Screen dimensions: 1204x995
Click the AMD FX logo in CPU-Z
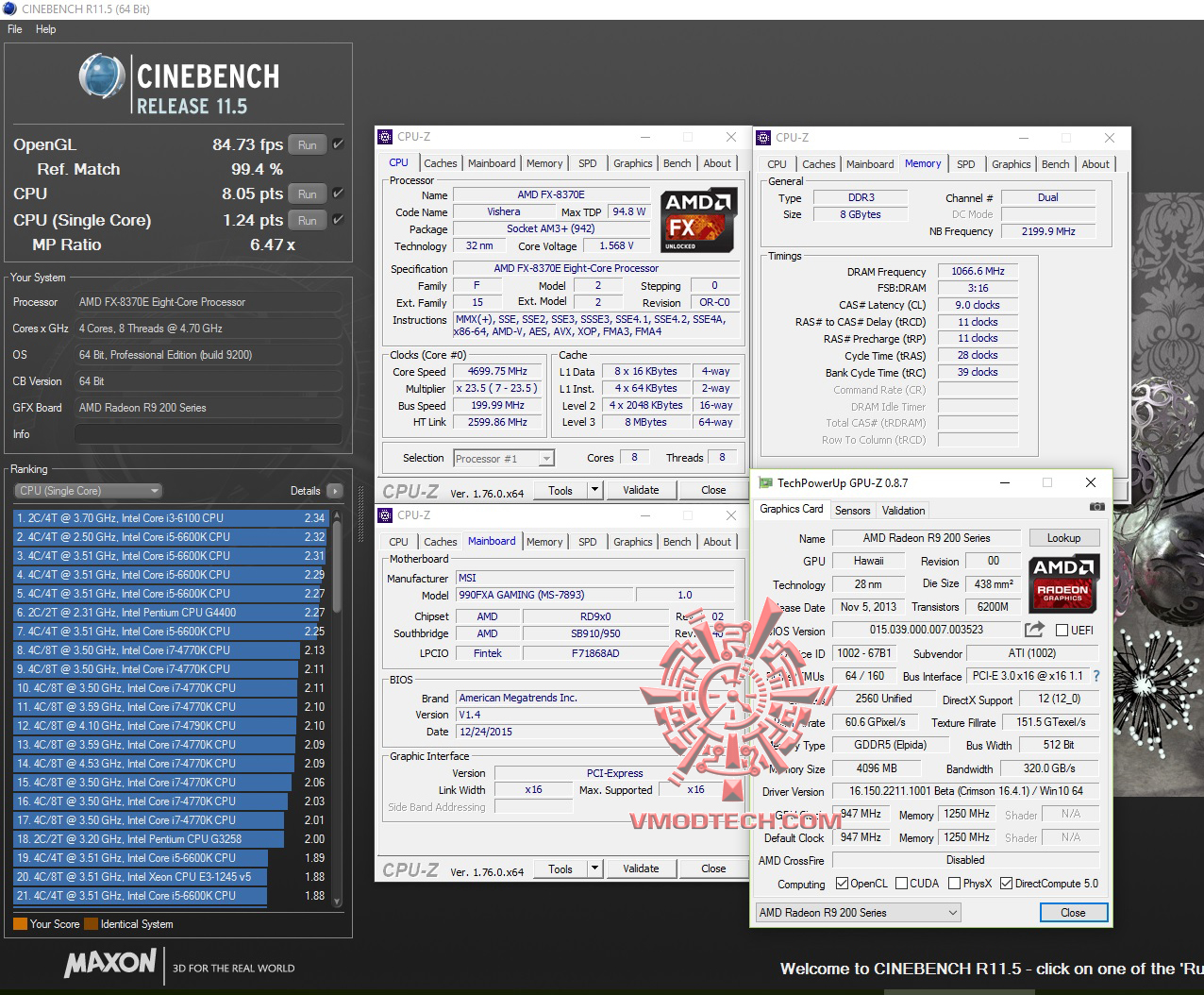coord(698,221)
